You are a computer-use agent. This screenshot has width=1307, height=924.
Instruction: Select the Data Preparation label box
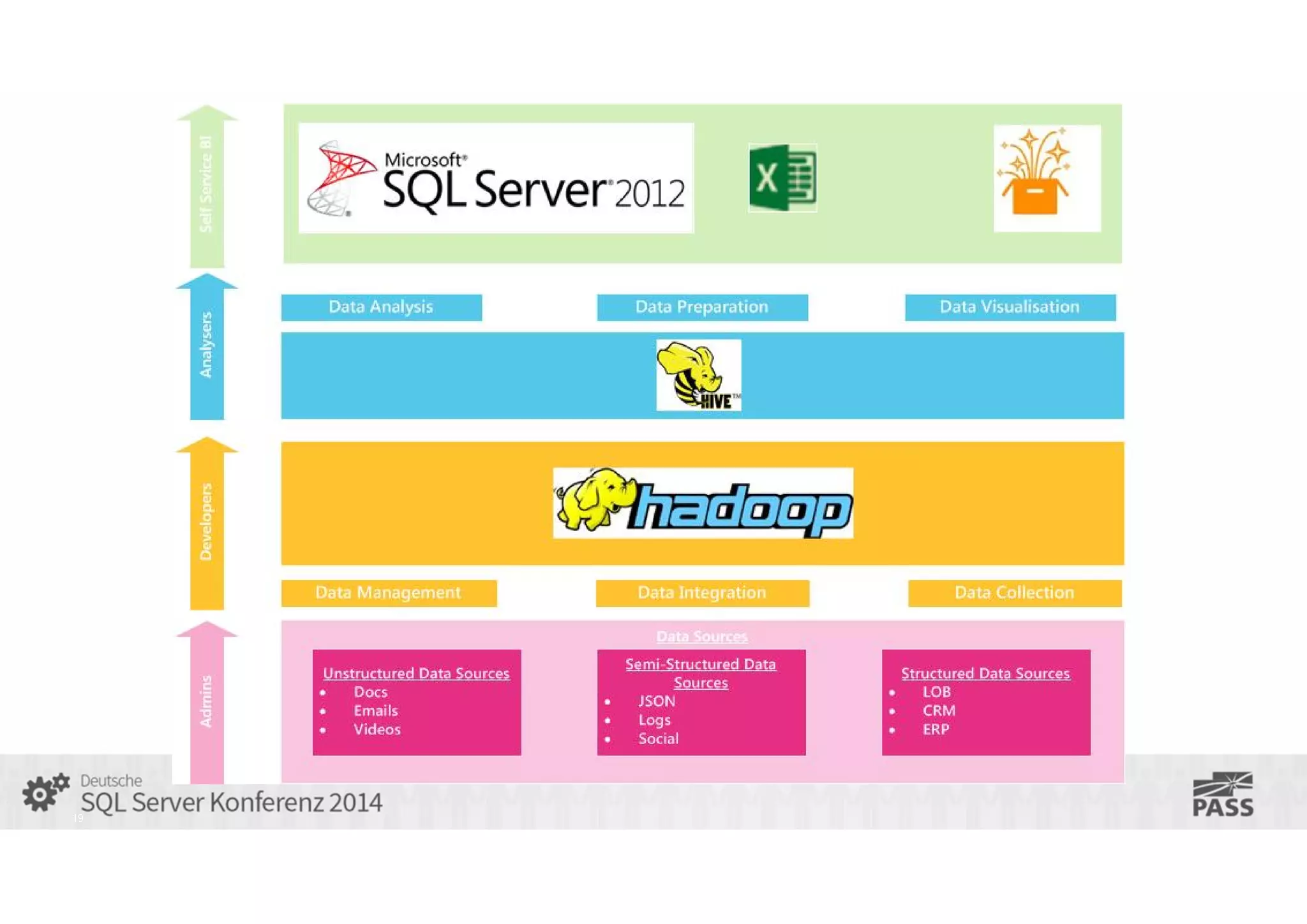(702, 307)
